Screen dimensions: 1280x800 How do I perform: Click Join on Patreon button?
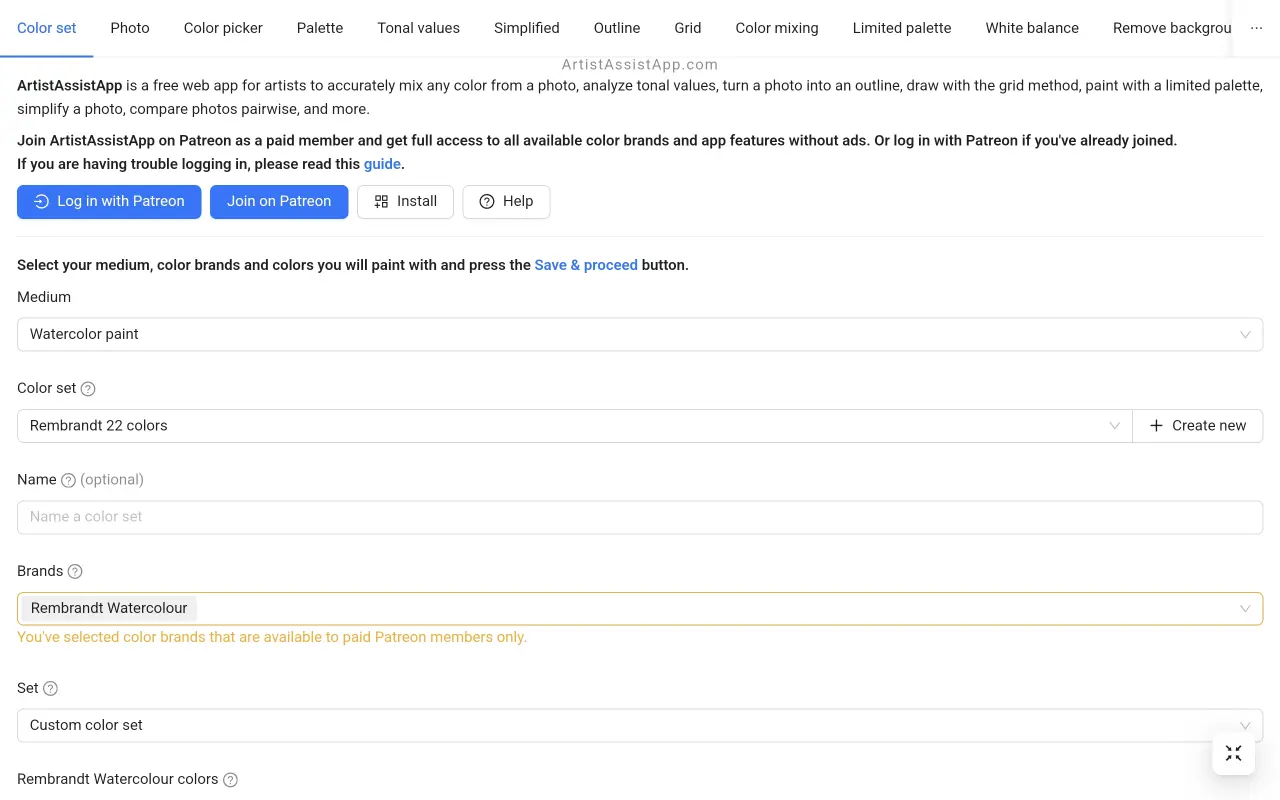279,201
